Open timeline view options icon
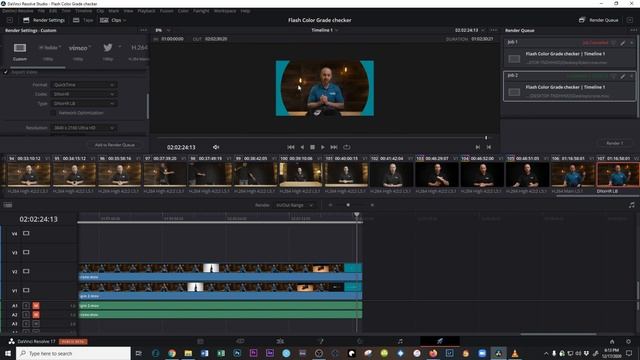Viewport: 640px width, 360px height. (x=8, y=205)
